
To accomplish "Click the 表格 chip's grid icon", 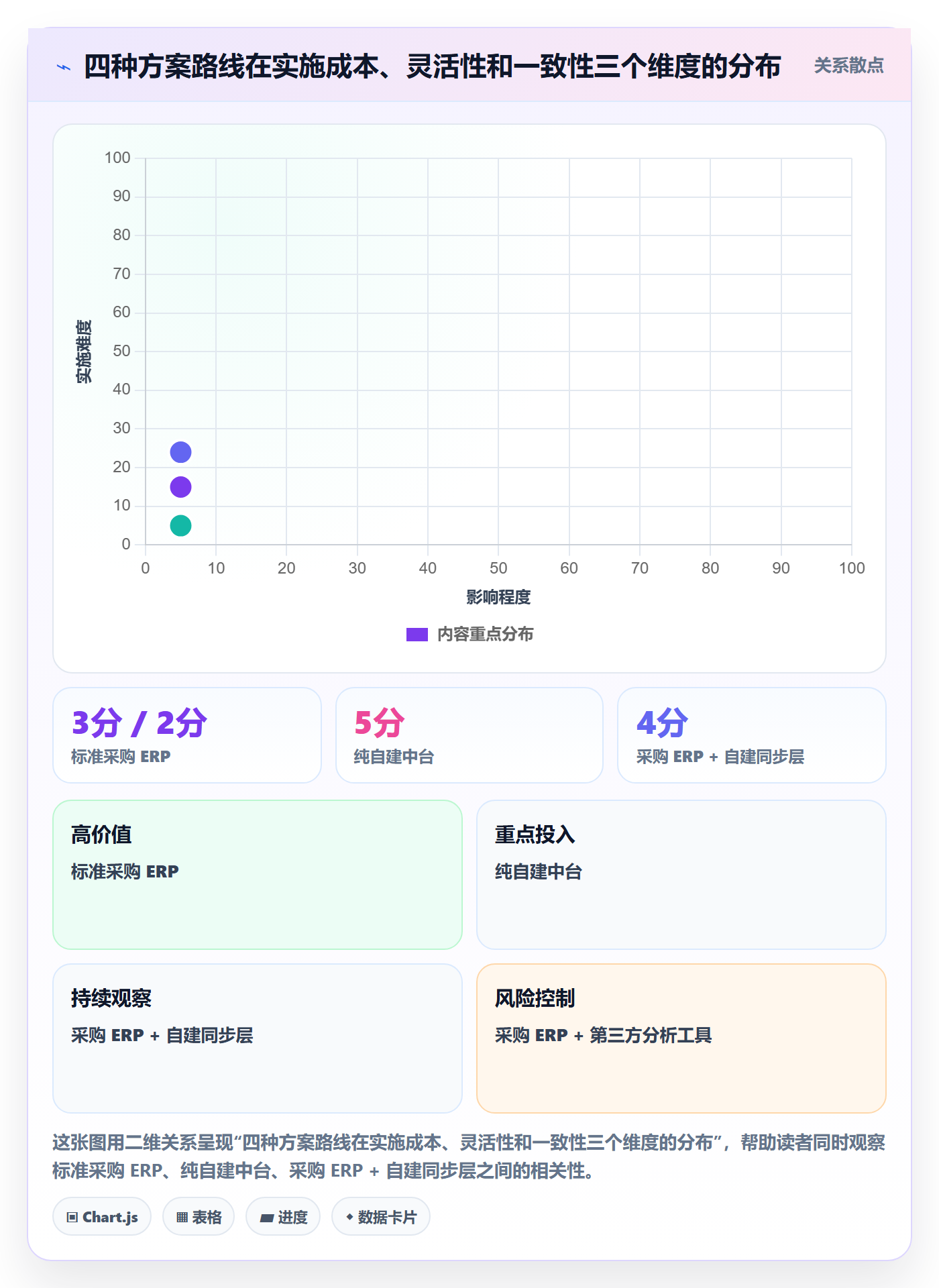I will click(x=182, y=1218).
